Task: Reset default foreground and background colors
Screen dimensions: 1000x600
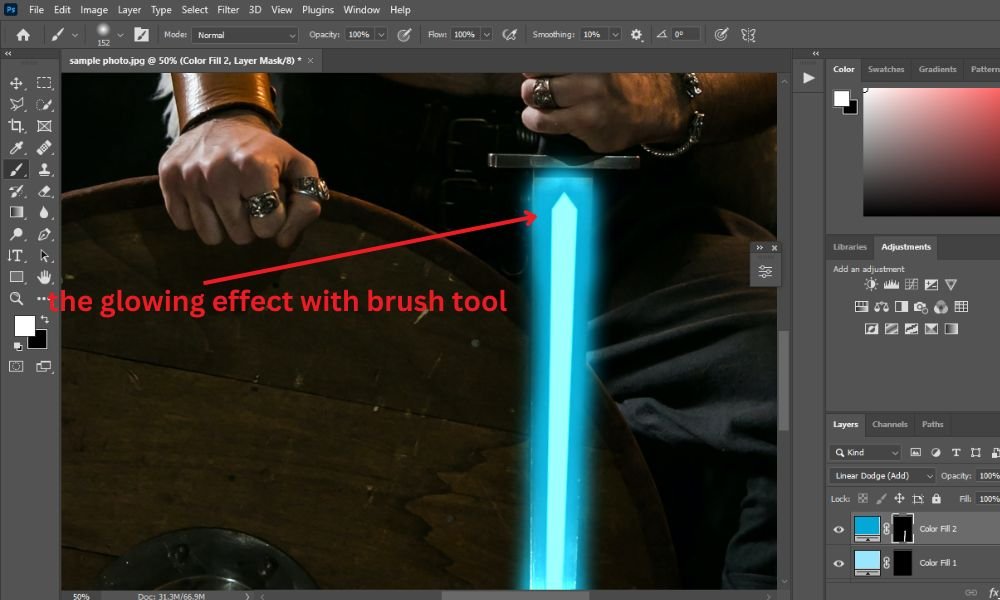Action: 18,346
